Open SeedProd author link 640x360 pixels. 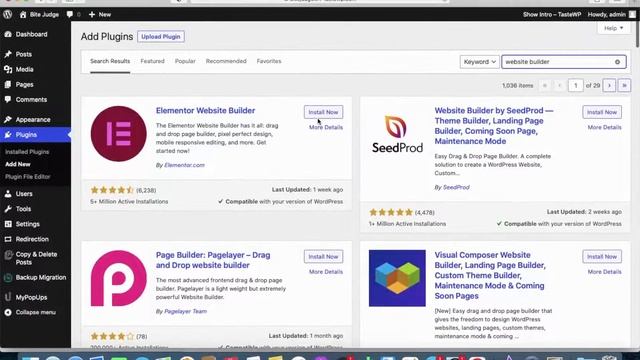(x=456, y=187)
